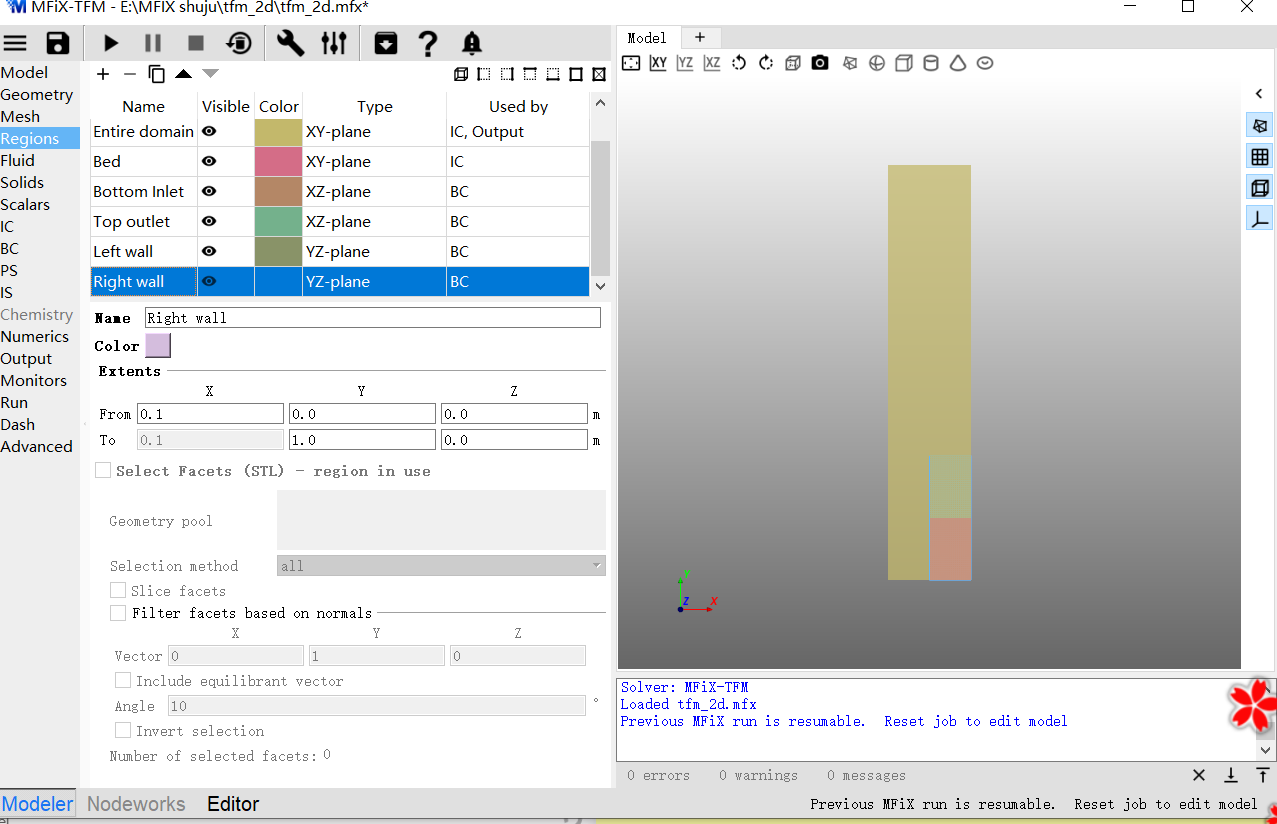Open settings with the wrench icon
This screenshot has width=1277, height=824.
click(x=290, y=43)
